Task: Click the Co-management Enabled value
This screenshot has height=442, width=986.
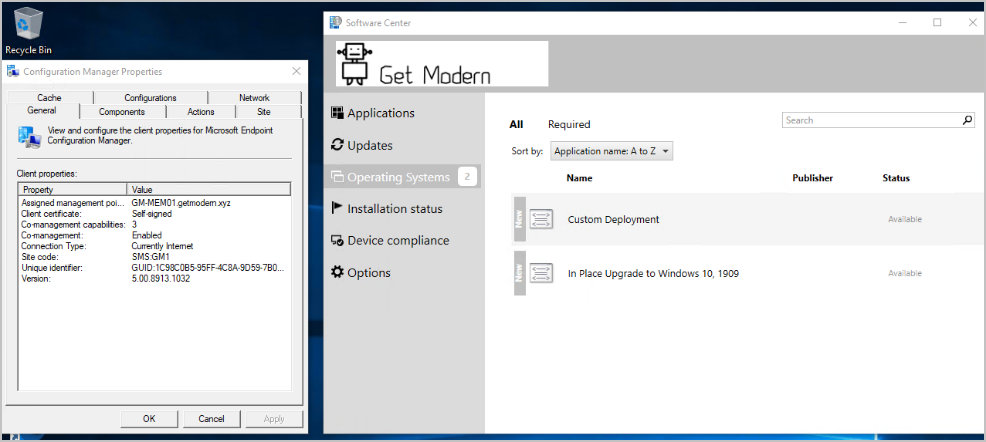Action: [x=147, y=235]
